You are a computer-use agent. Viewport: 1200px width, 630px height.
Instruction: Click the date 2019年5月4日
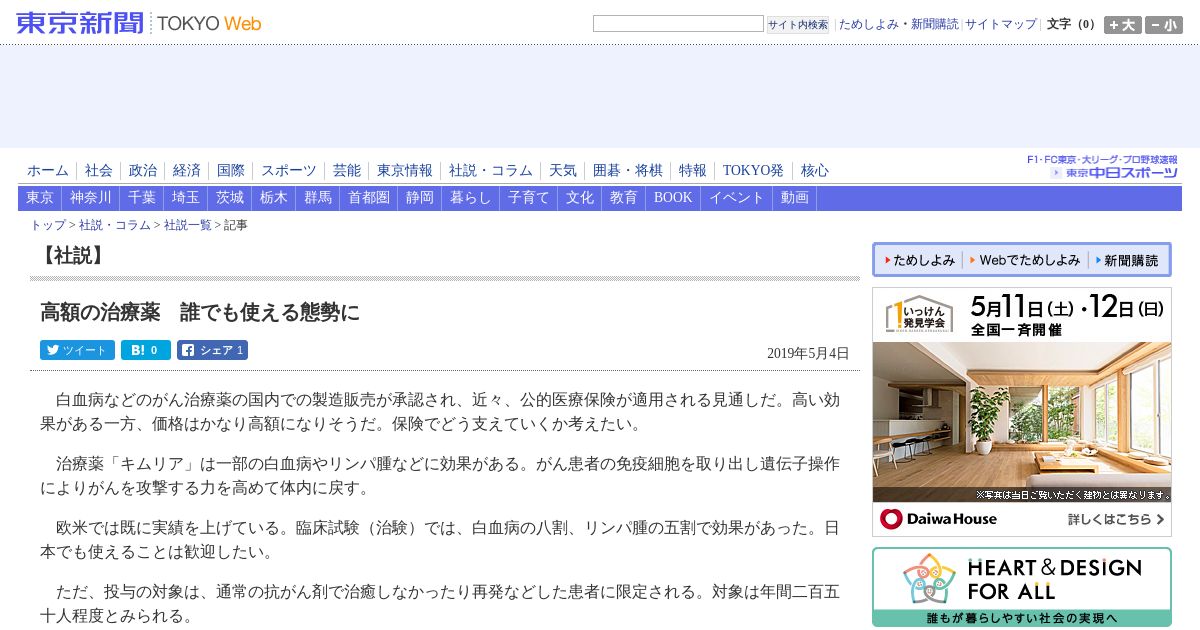(x=808, y=353)
